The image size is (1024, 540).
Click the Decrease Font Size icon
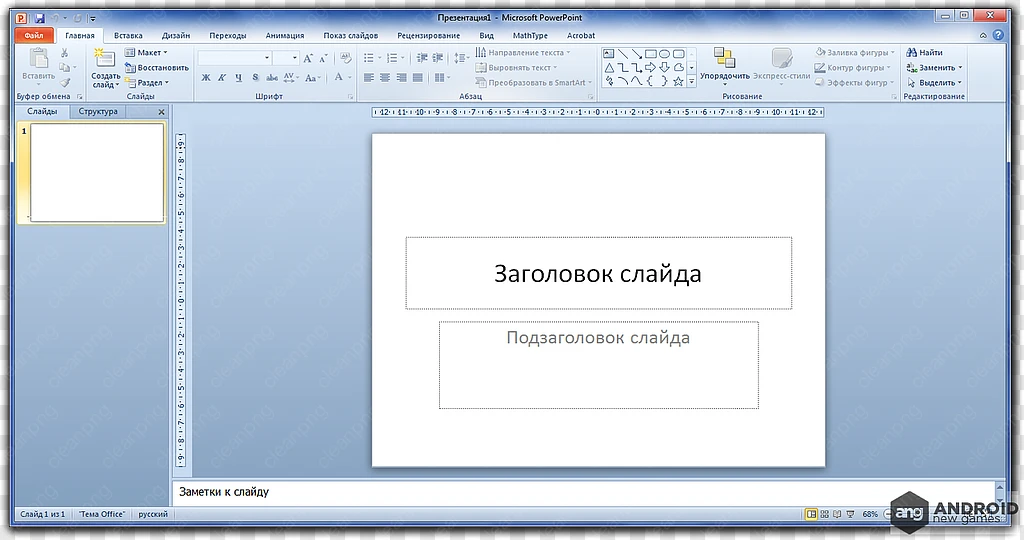point(324,58)
